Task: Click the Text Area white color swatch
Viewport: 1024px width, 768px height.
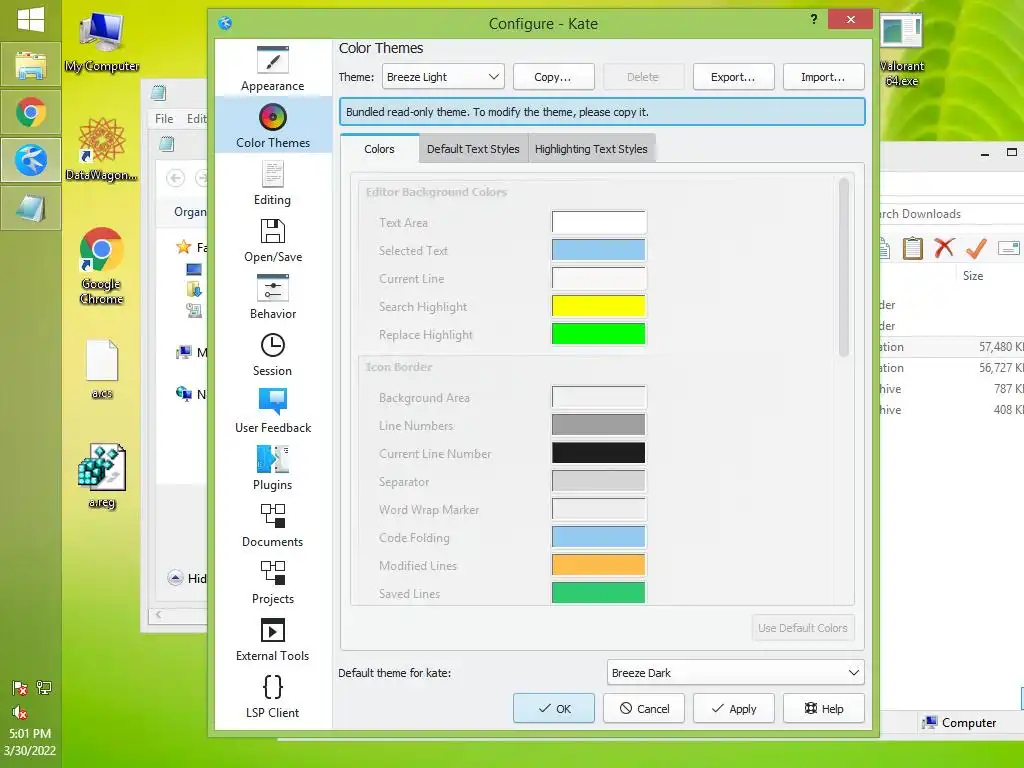Action: click(599, 222)
